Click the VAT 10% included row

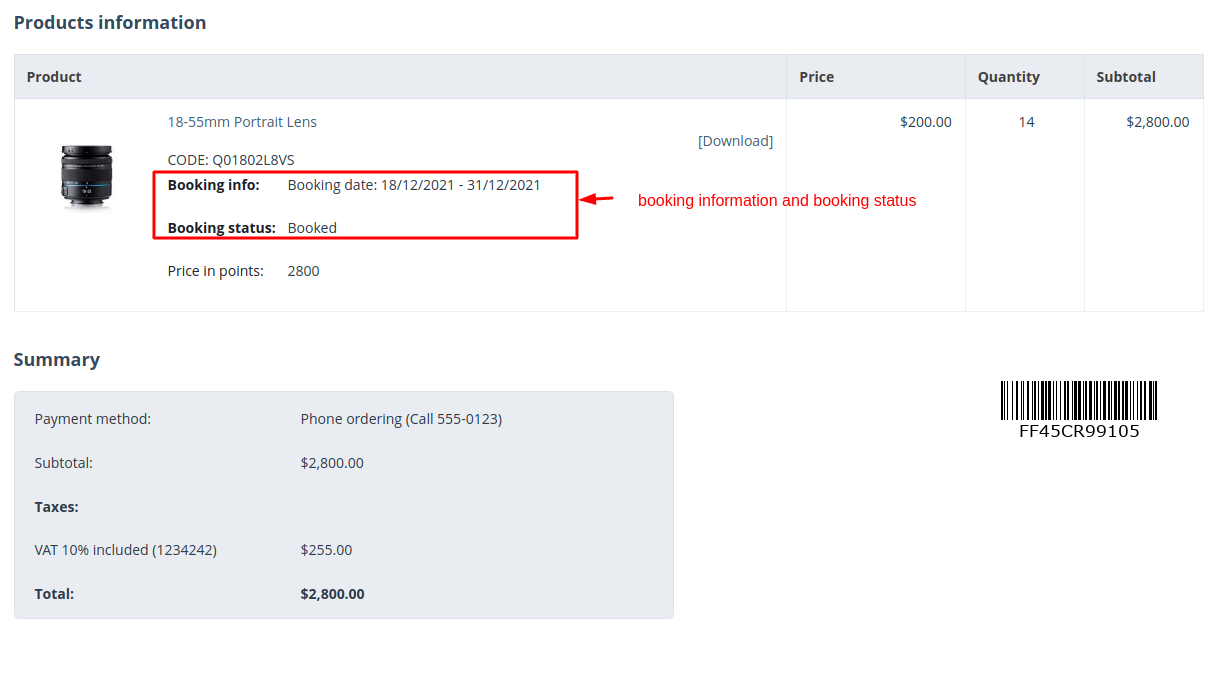[x=344, y=550]
